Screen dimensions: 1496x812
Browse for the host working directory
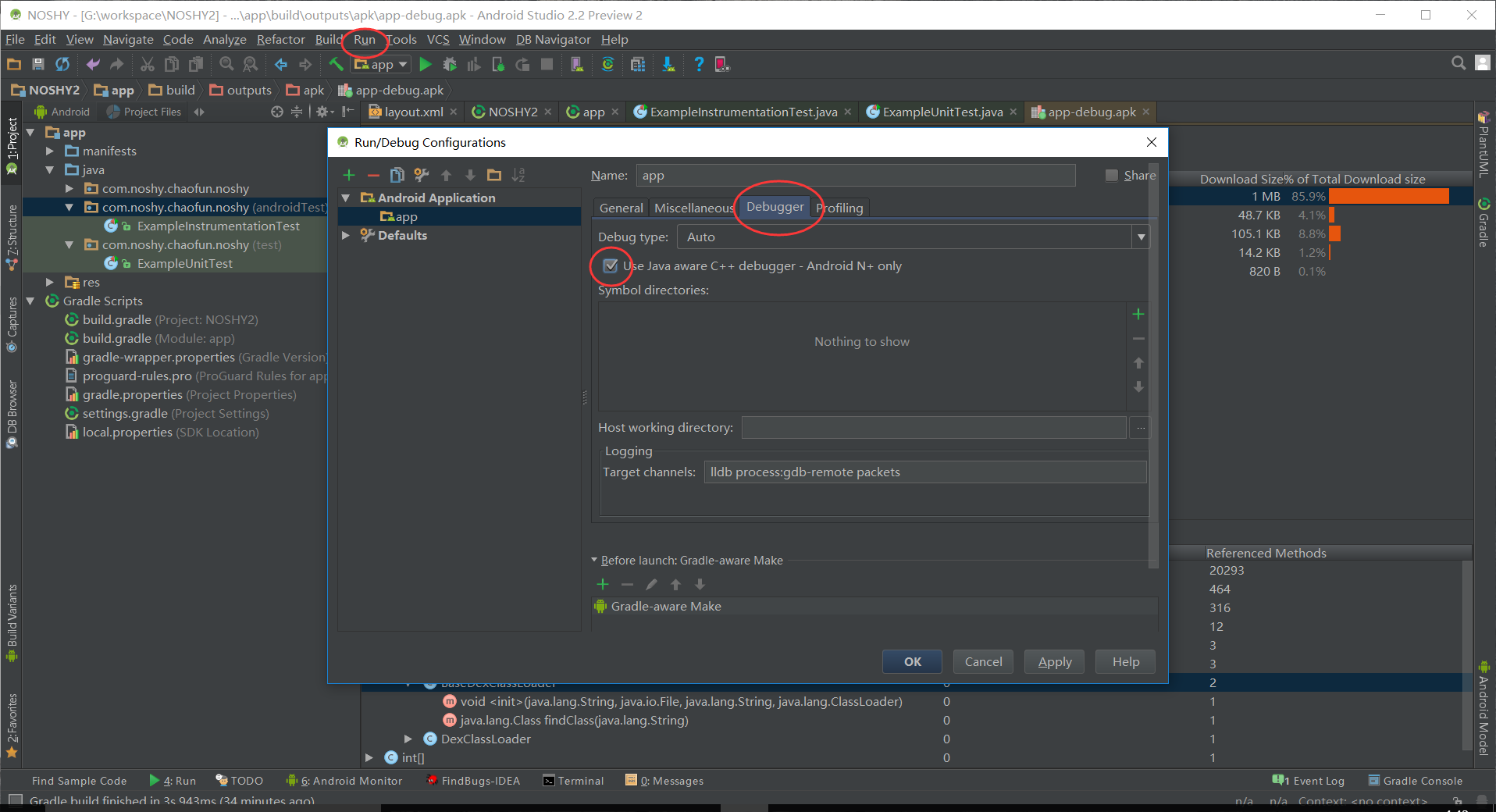[1141, 428]
